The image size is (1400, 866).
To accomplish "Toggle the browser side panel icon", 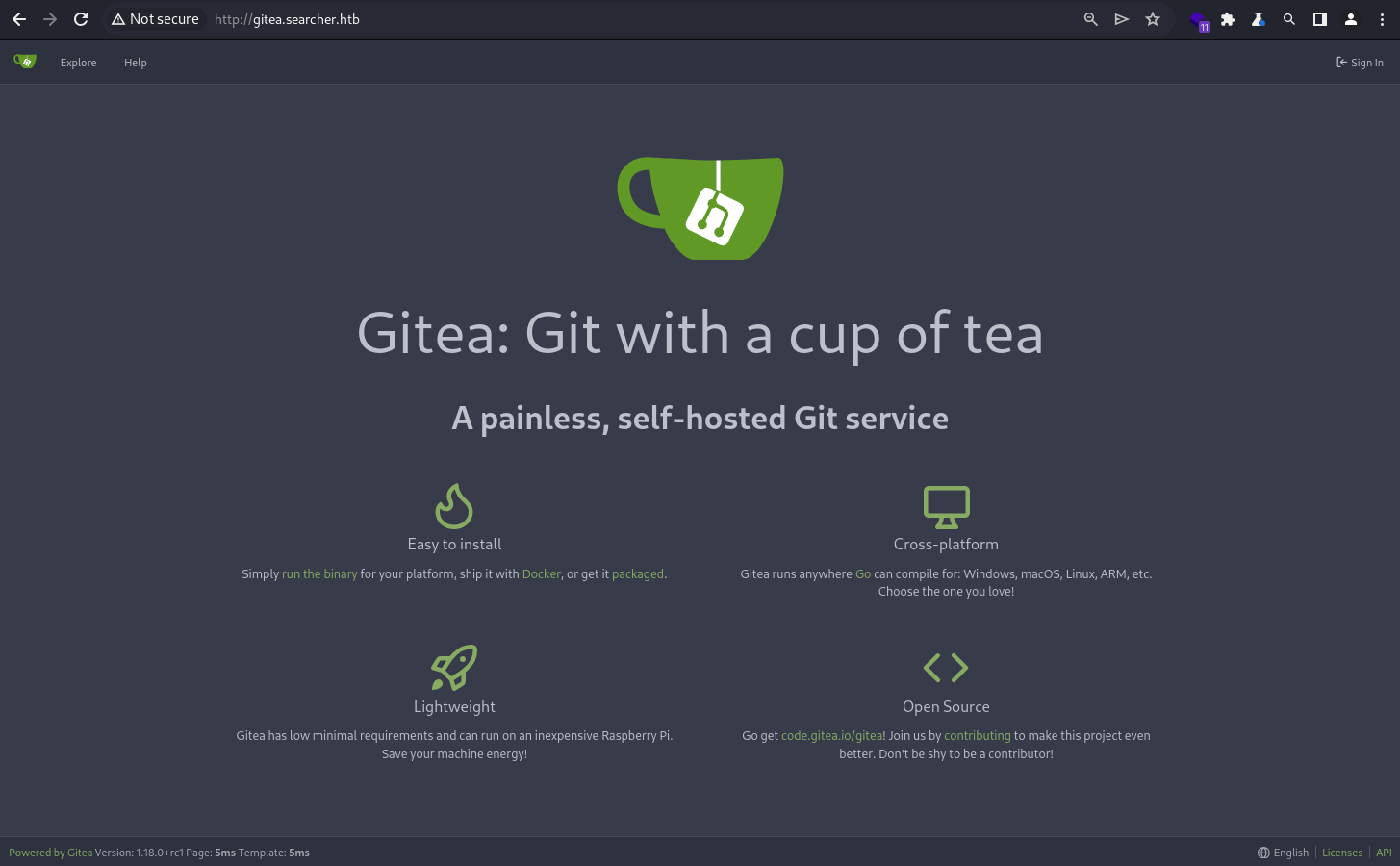I will point(1320,19).
